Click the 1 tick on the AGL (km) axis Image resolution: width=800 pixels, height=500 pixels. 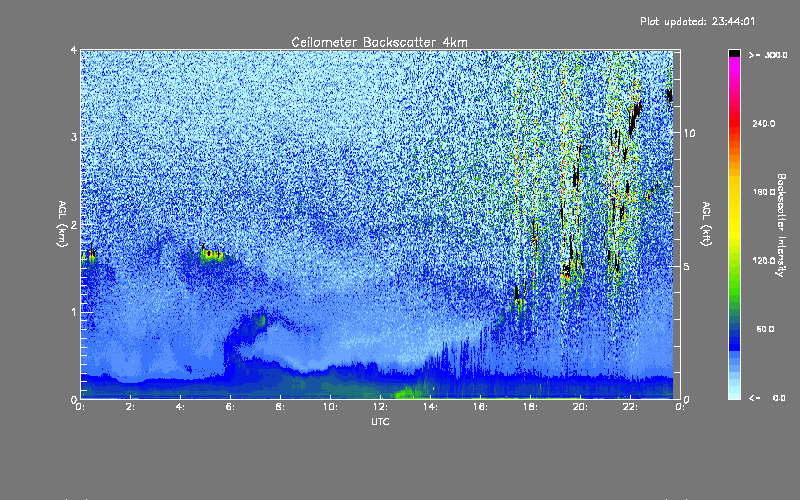coord(74,312)
